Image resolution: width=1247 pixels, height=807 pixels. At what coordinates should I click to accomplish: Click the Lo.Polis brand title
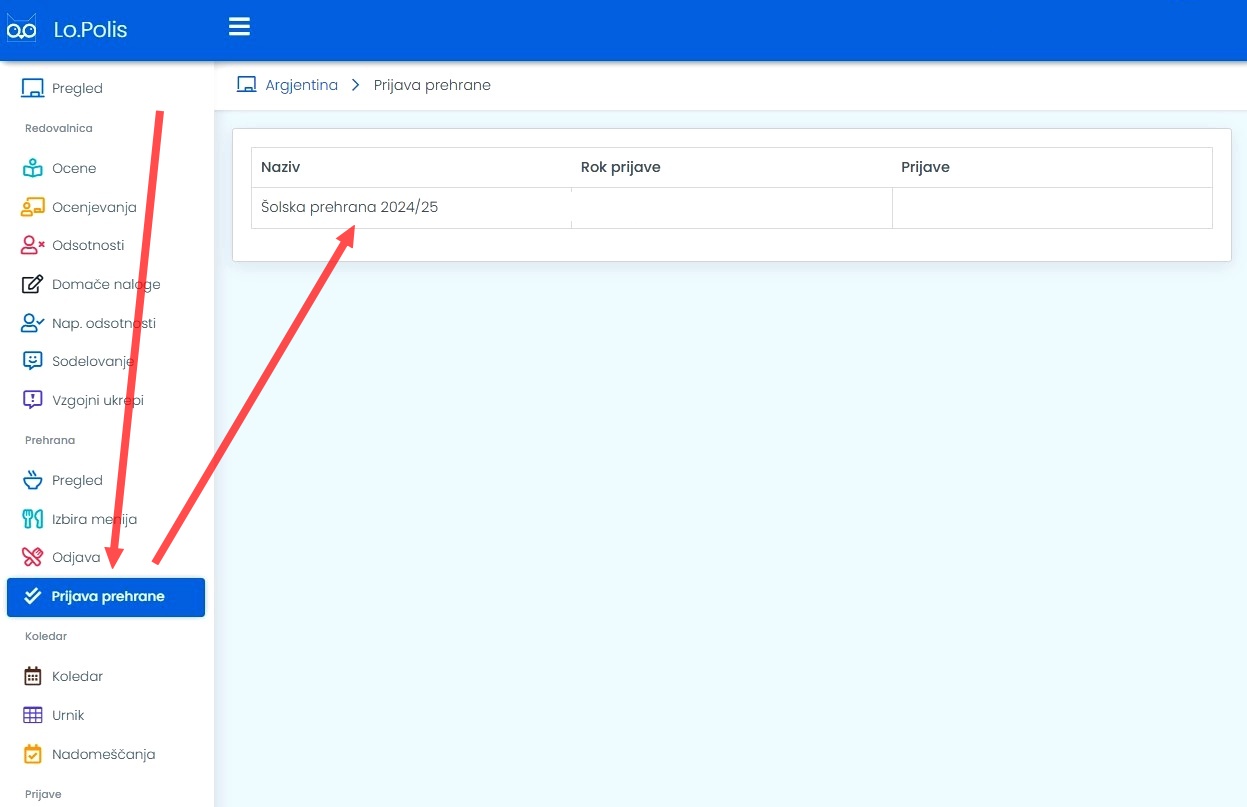tap(90, 30)
